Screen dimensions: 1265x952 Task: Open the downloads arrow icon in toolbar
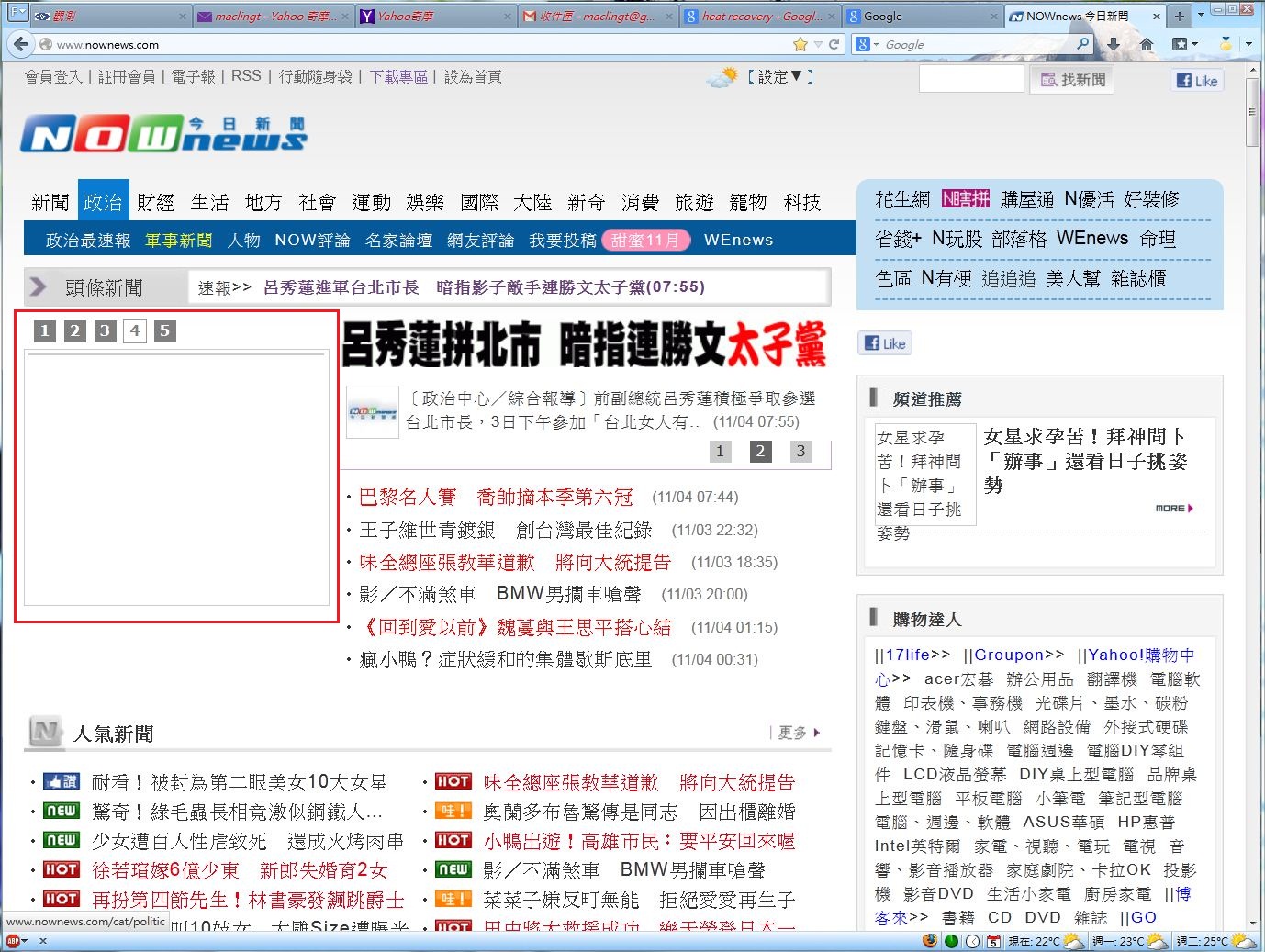[1114, 44]
